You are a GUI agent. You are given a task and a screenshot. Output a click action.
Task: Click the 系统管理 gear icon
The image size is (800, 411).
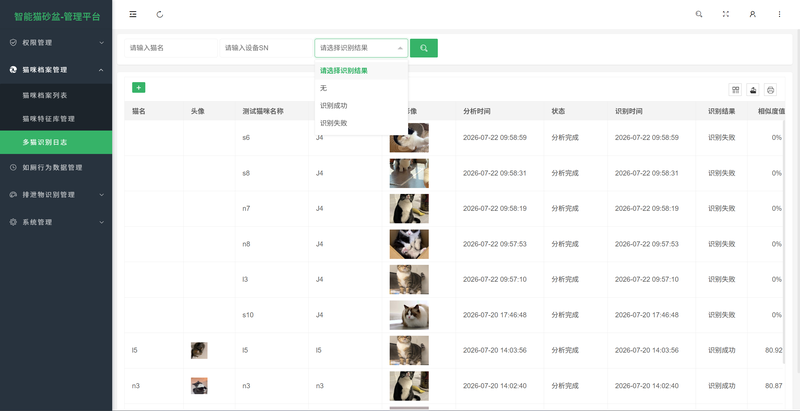pyautogui.click(x=13, y=222)
